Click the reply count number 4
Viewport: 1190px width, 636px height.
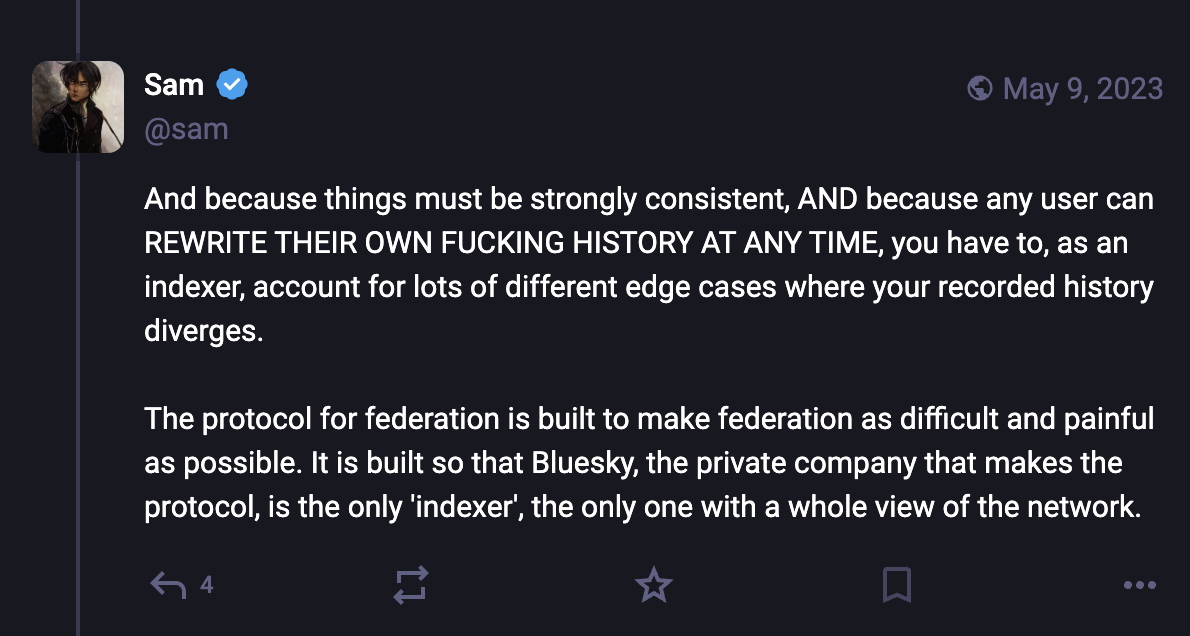click(206, 585)
